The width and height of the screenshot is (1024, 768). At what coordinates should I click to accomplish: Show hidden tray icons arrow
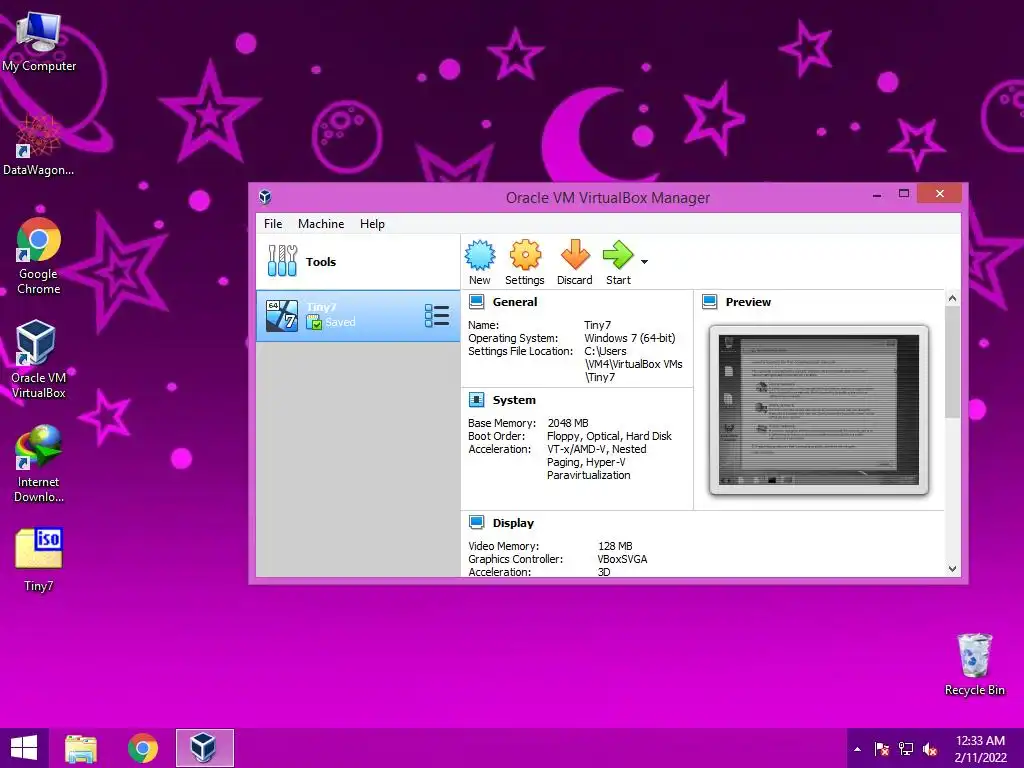pos(857,749)
